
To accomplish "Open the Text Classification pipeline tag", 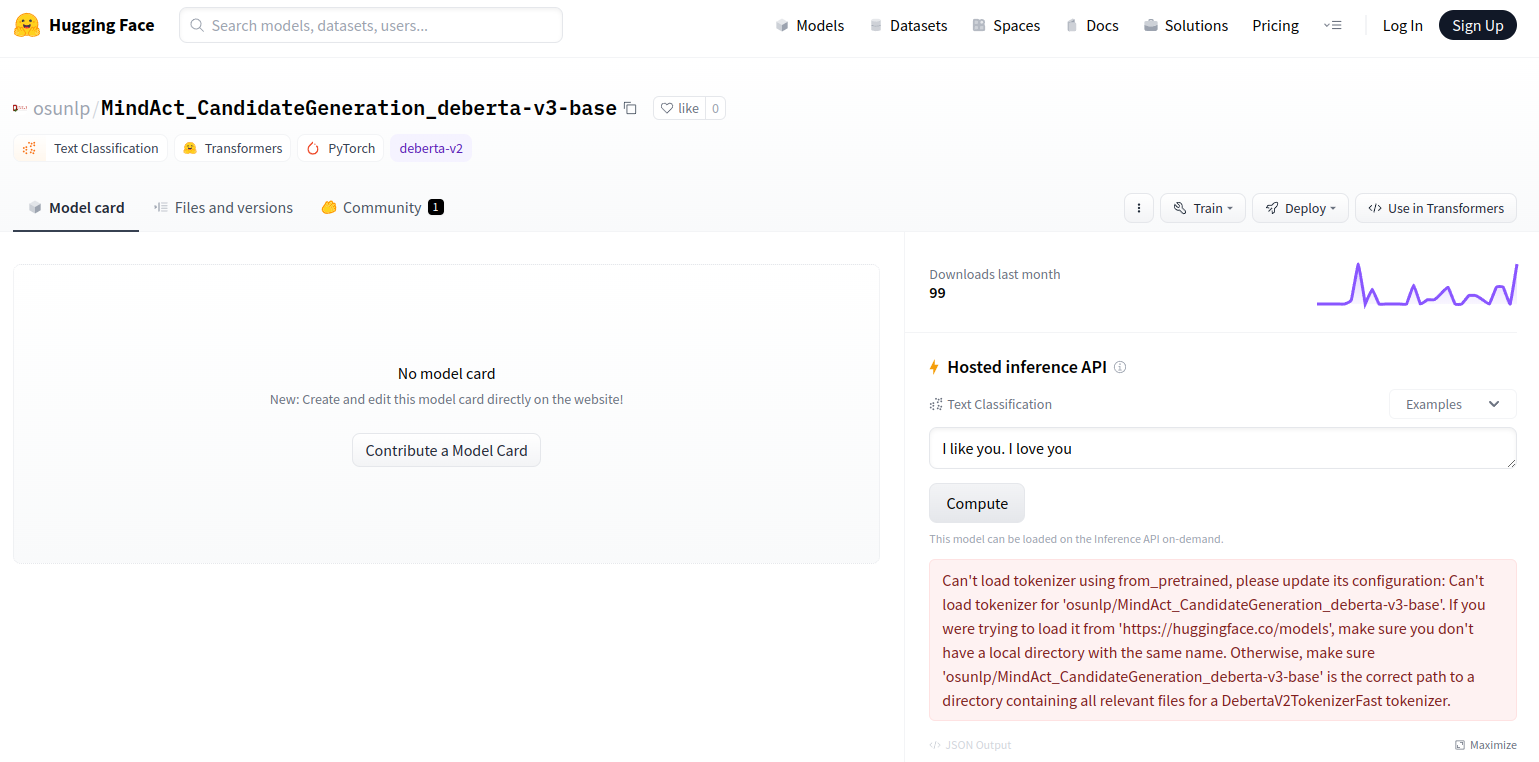I will 90,147.
